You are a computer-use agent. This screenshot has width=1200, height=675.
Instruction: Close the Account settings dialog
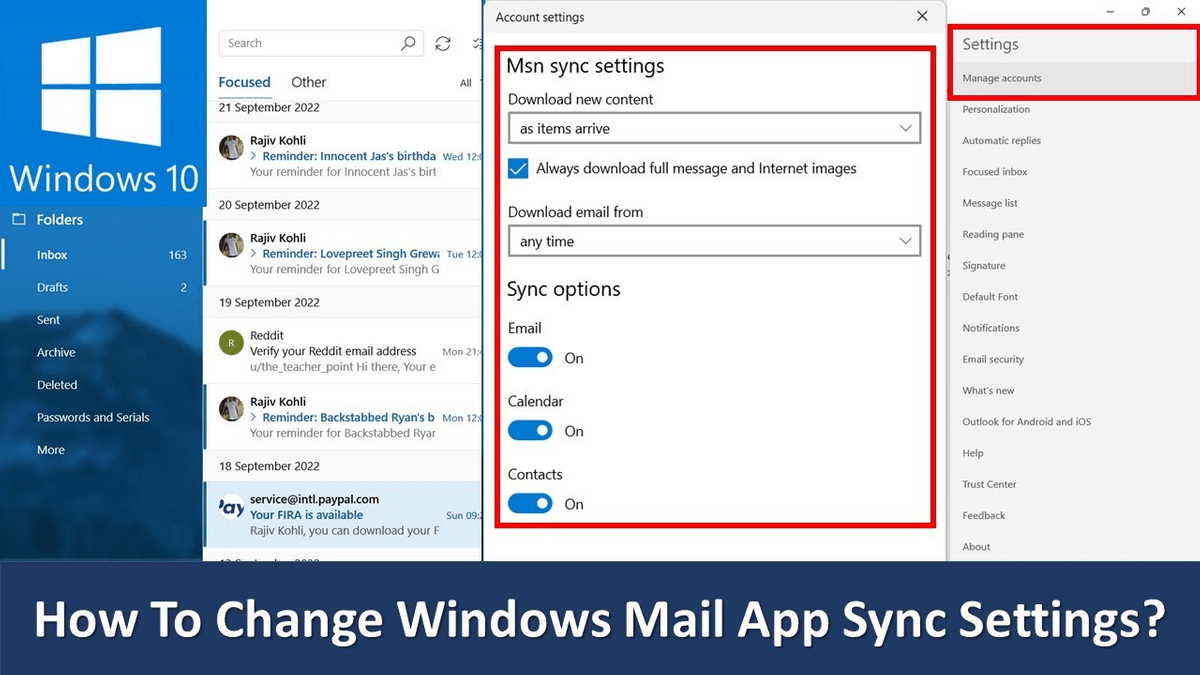click(x=922, y=16)
